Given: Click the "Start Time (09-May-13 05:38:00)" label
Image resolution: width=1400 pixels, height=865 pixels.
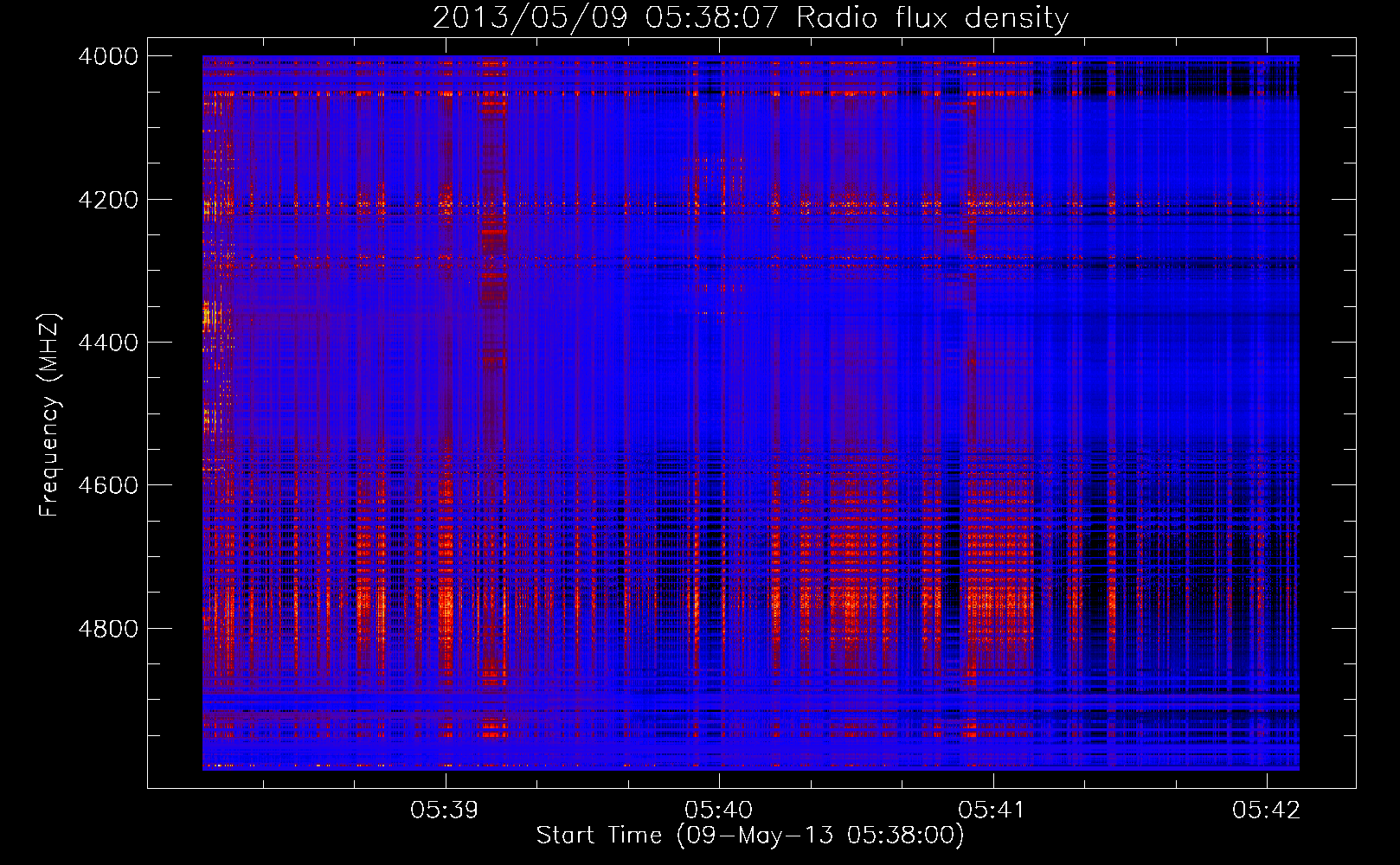Looking at the screenshot, I should point(750,836).
